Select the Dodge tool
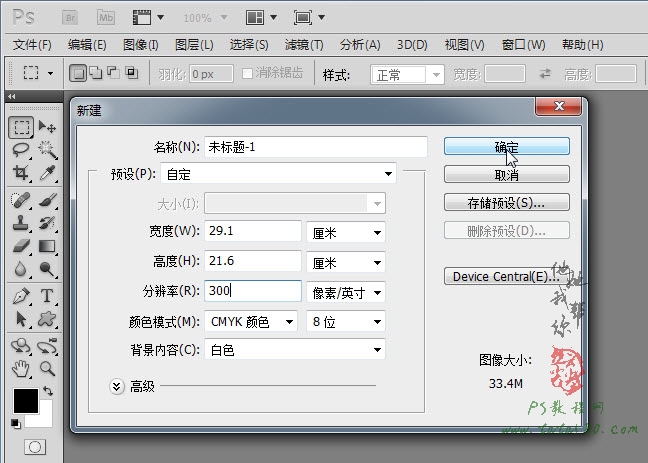The image size is (648, 463). pyautogui.click(x=47, y=269)
